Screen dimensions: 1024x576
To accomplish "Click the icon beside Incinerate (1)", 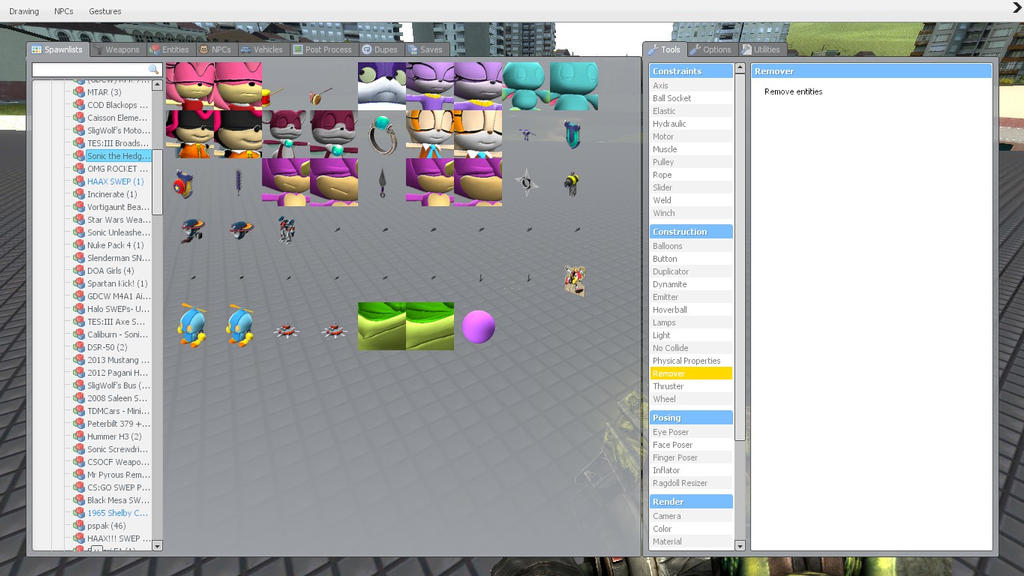I will tap(79, 194).
